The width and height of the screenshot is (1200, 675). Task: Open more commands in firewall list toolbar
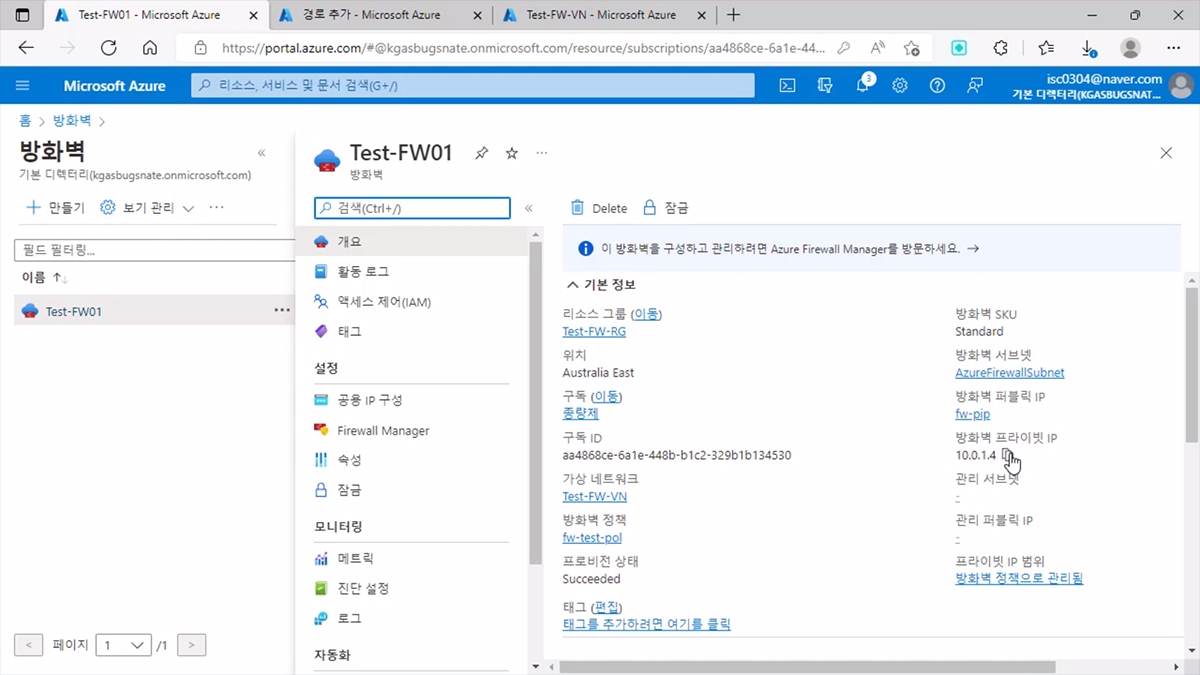(217, 208)
